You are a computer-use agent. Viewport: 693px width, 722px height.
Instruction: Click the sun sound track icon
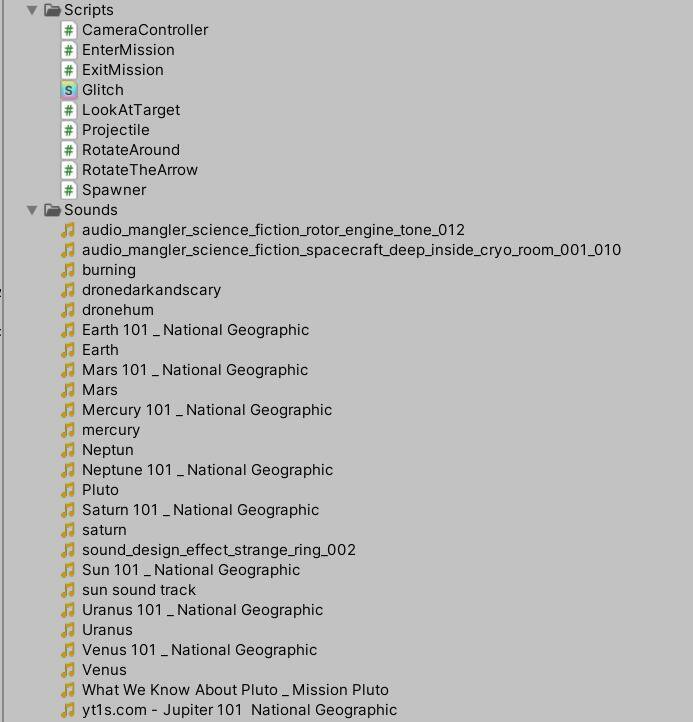click(x=68, y=590)
